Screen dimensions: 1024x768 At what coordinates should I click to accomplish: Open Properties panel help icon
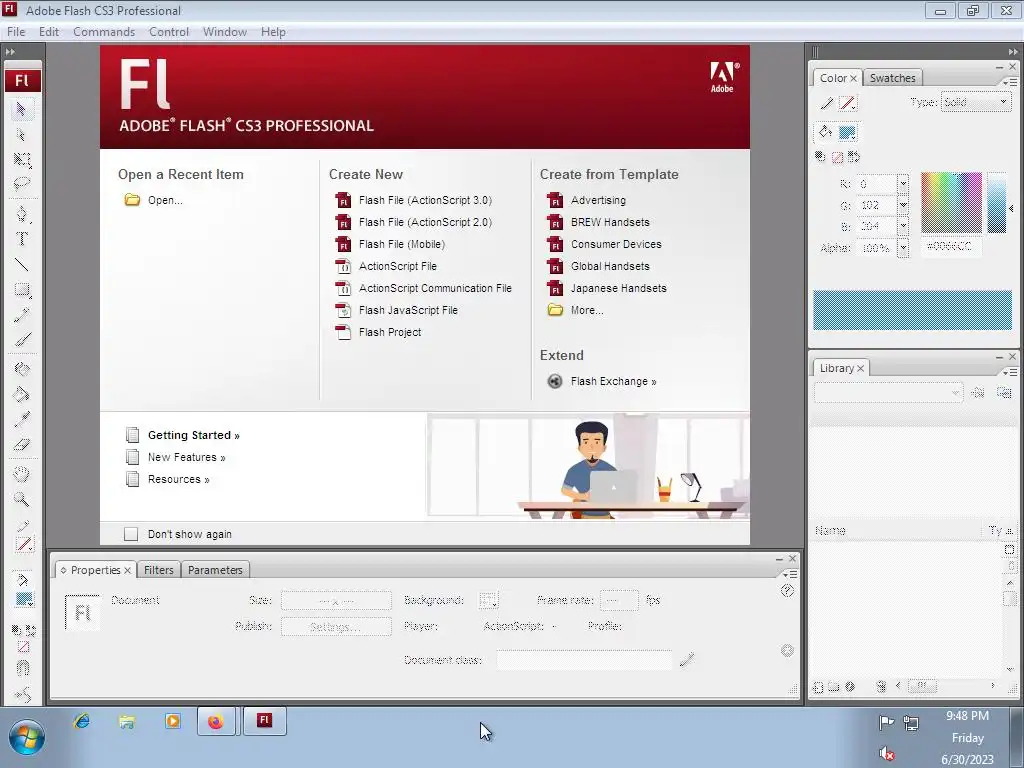pos(787,590)
